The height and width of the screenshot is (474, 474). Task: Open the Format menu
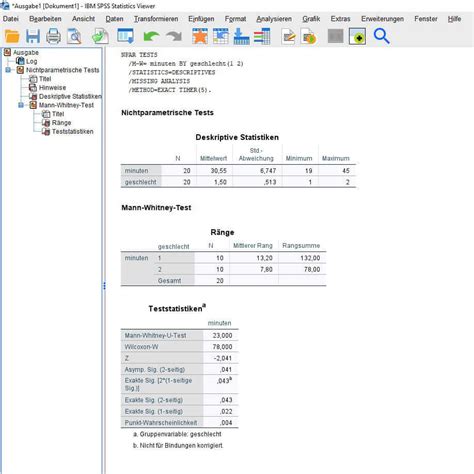tap(235, 19)
